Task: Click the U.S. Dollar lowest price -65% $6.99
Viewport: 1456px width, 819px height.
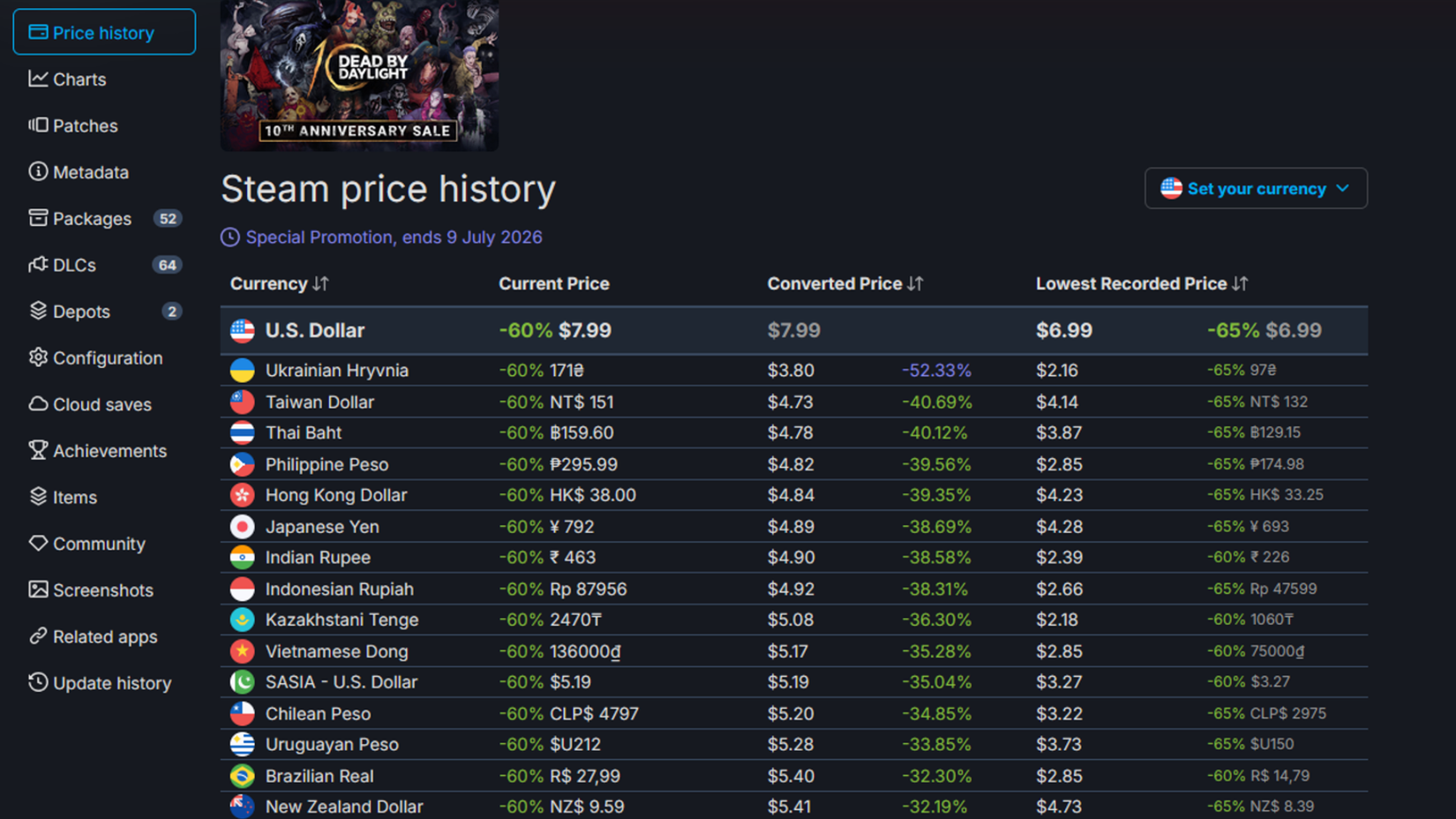Action: click(x=1265, y=330)
